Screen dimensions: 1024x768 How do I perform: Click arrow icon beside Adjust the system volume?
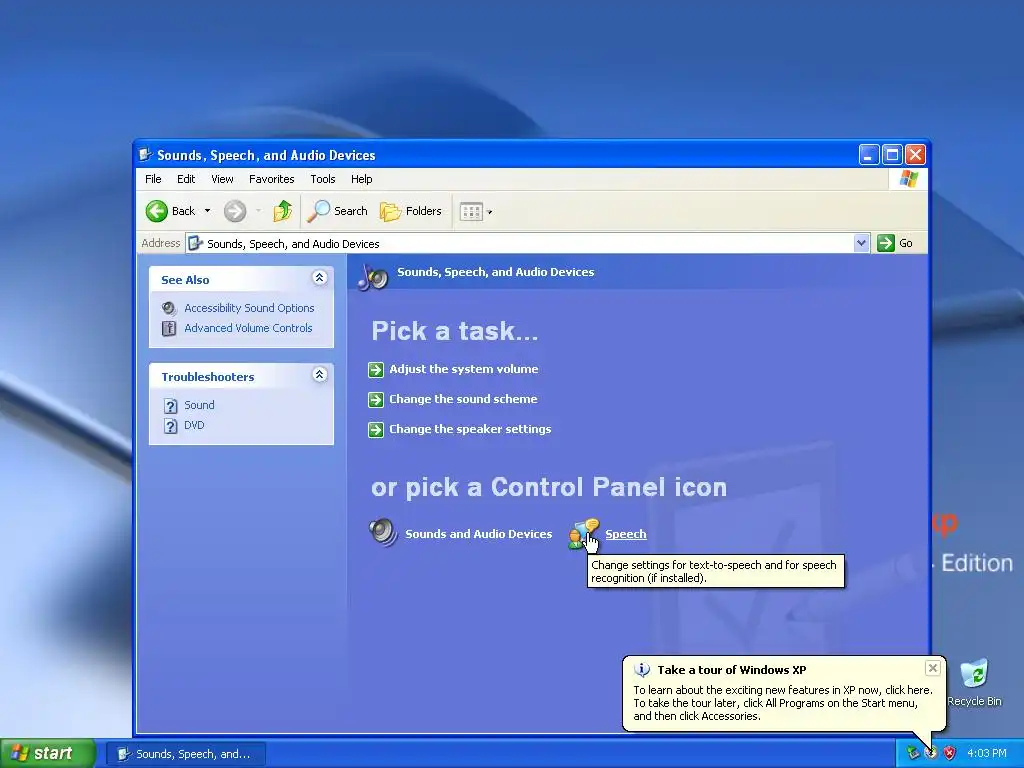click(x=376, y=370)
